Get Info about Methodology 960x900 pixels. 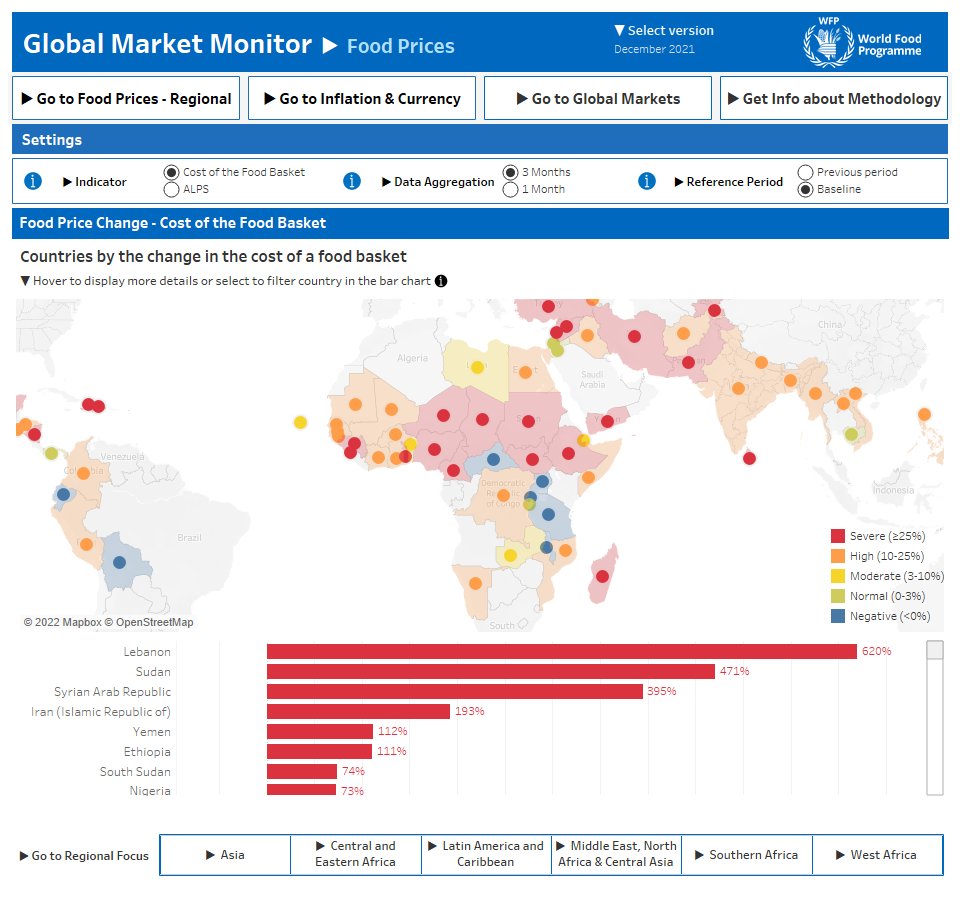point(834,98)
